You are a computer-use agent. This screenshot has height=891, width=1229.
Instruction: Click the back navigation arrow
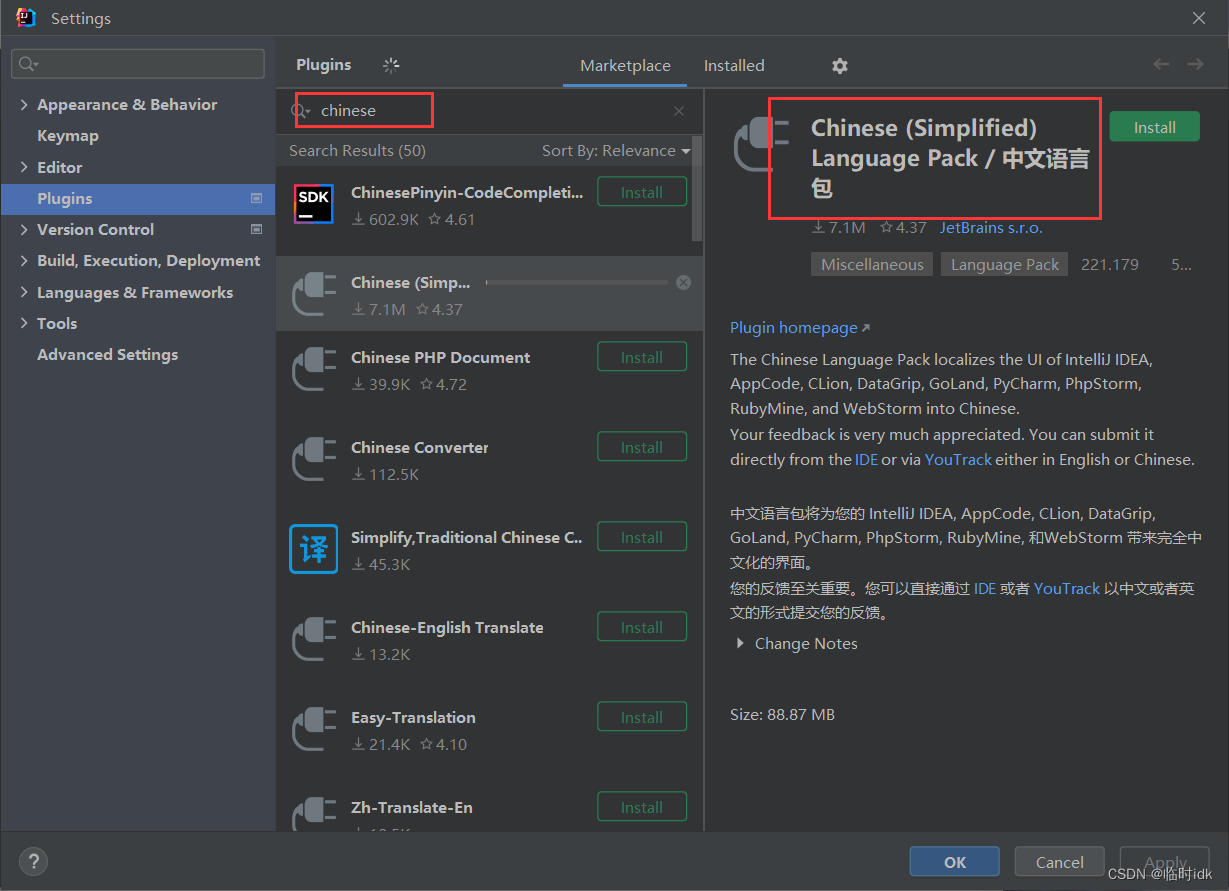(x=1161, y=64)
